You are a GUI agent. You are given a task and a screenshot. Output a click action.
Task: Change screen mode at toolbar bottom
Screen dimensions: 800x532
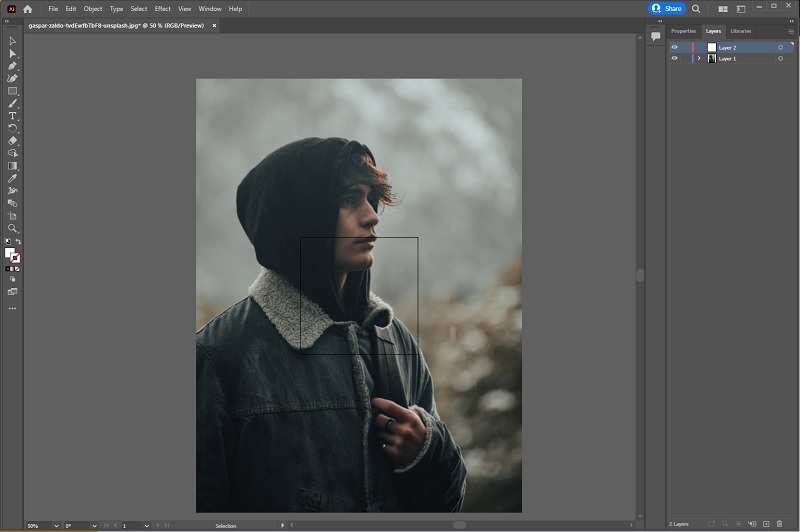click(x=13, y=292)
